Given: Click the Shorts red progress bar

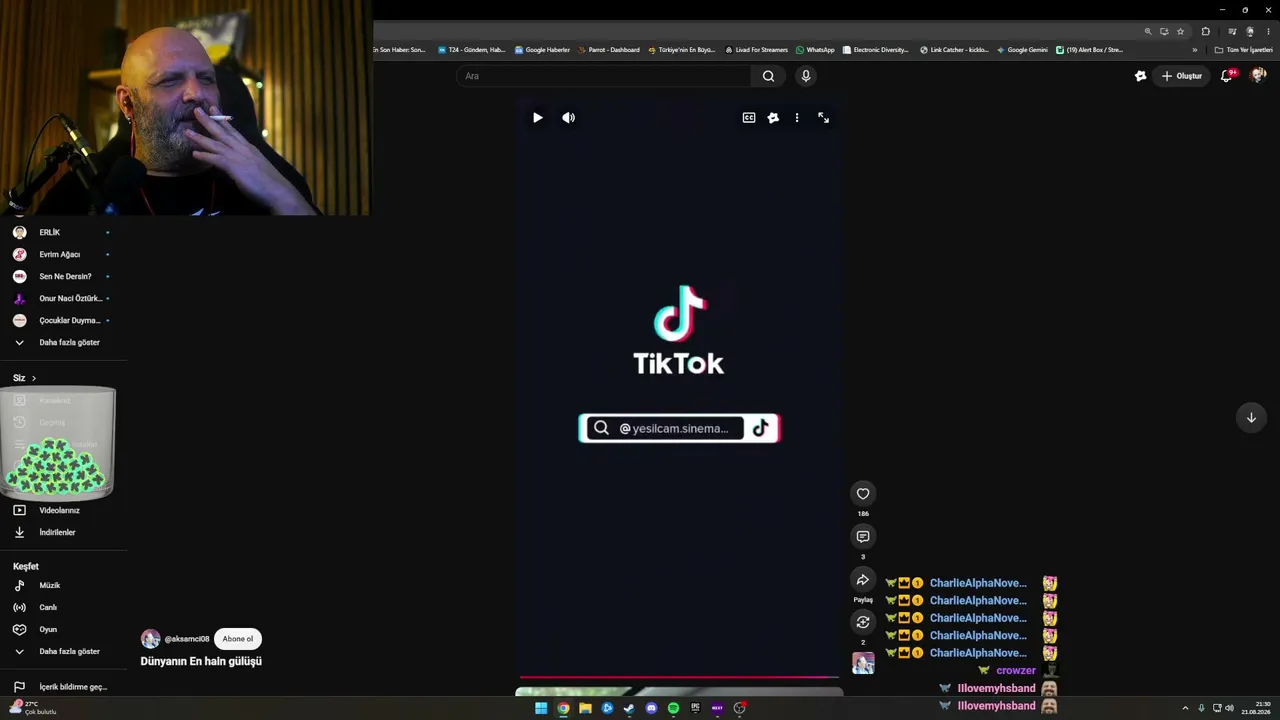Looking at the screenshot, I should click(x=679, y=677).
